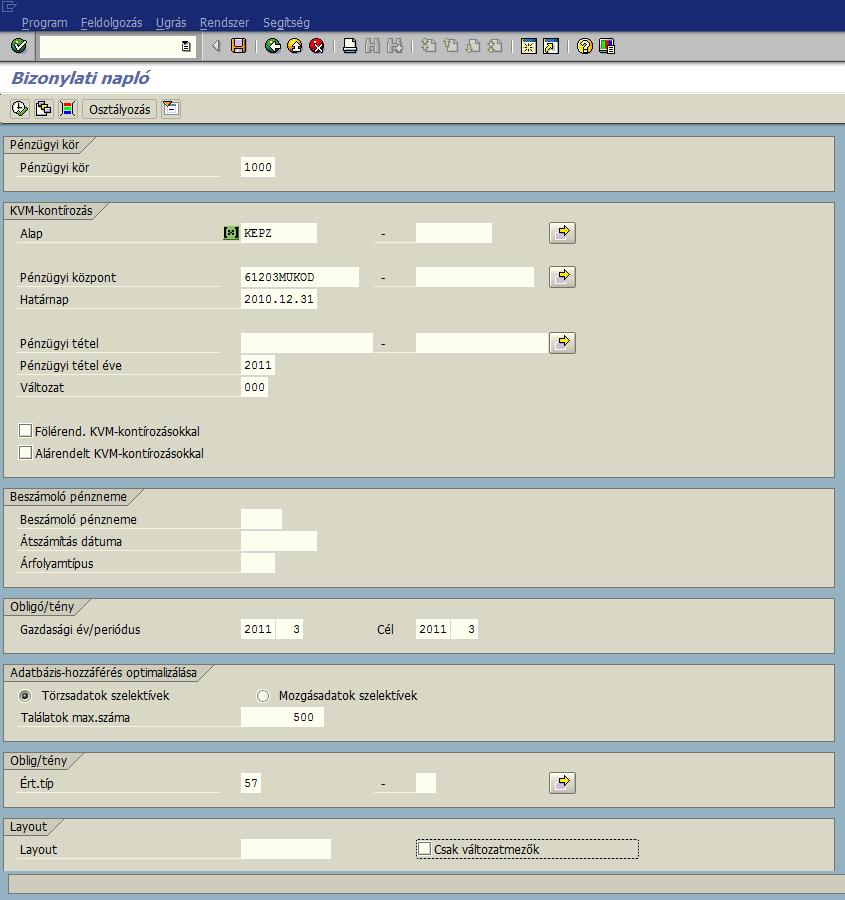Click the Pénzügyi tétel lower field
Viewport: 845px width, 900px height.
[307, 343]
